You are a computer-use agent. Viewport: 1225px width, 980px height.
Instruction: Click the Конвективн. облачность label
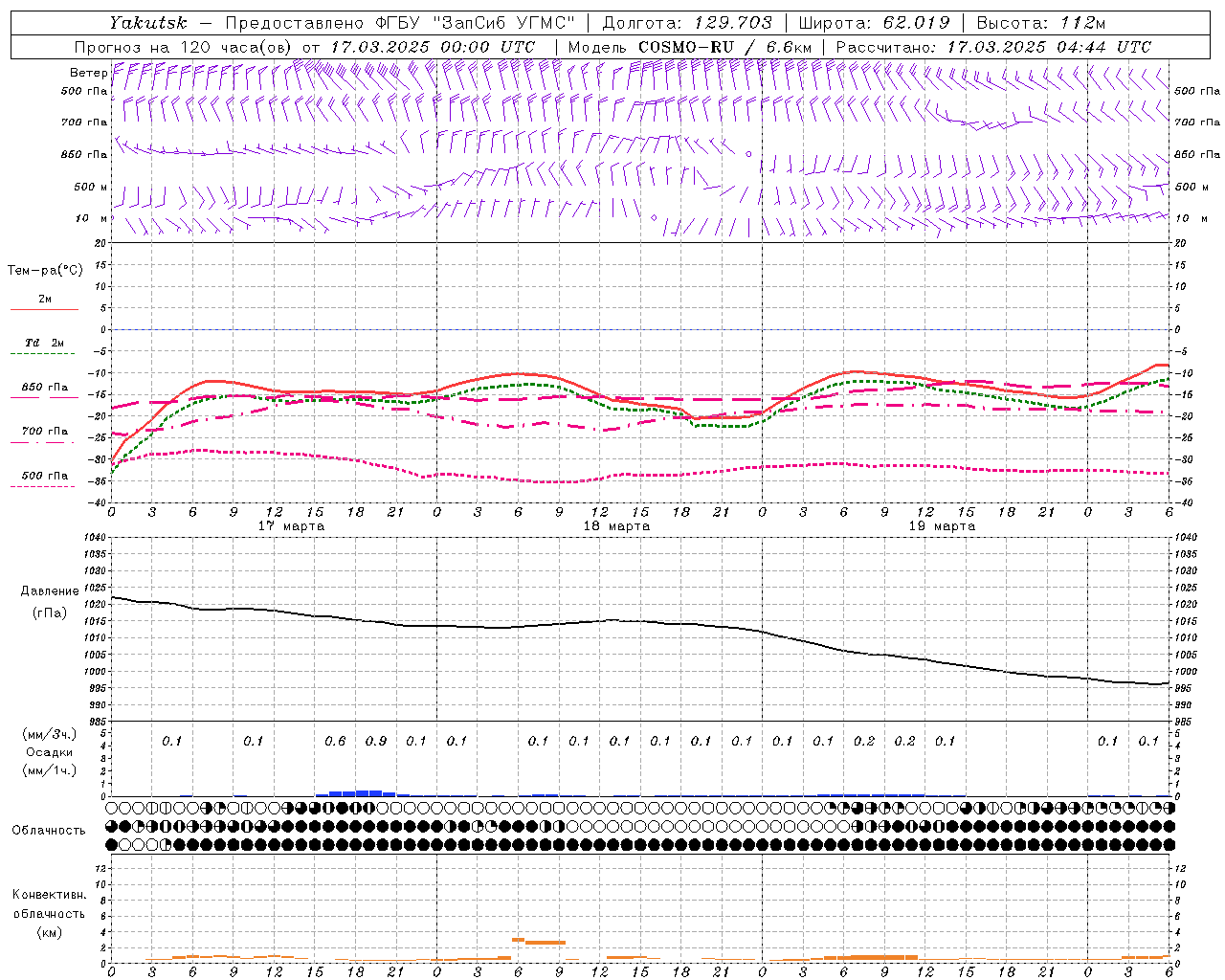49,904
